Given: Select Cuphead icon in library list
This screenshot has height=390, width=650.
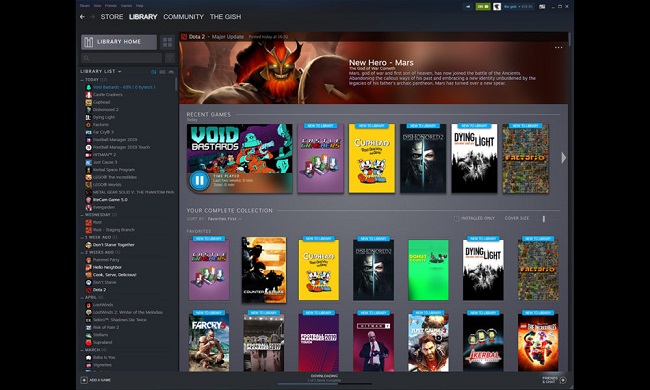Looking at the screenshot, I should coord(89,102).
